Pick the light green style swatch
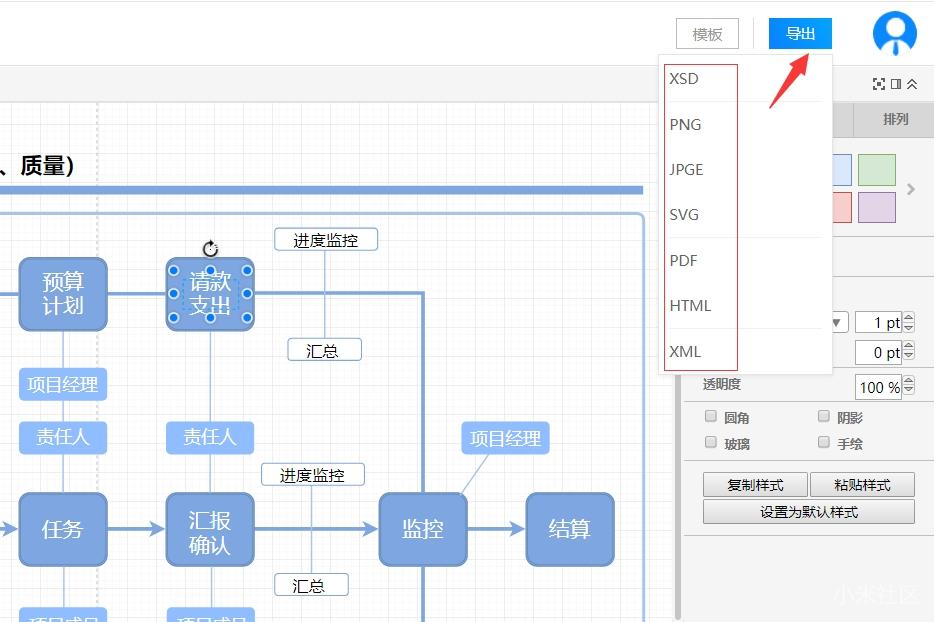 877,170
